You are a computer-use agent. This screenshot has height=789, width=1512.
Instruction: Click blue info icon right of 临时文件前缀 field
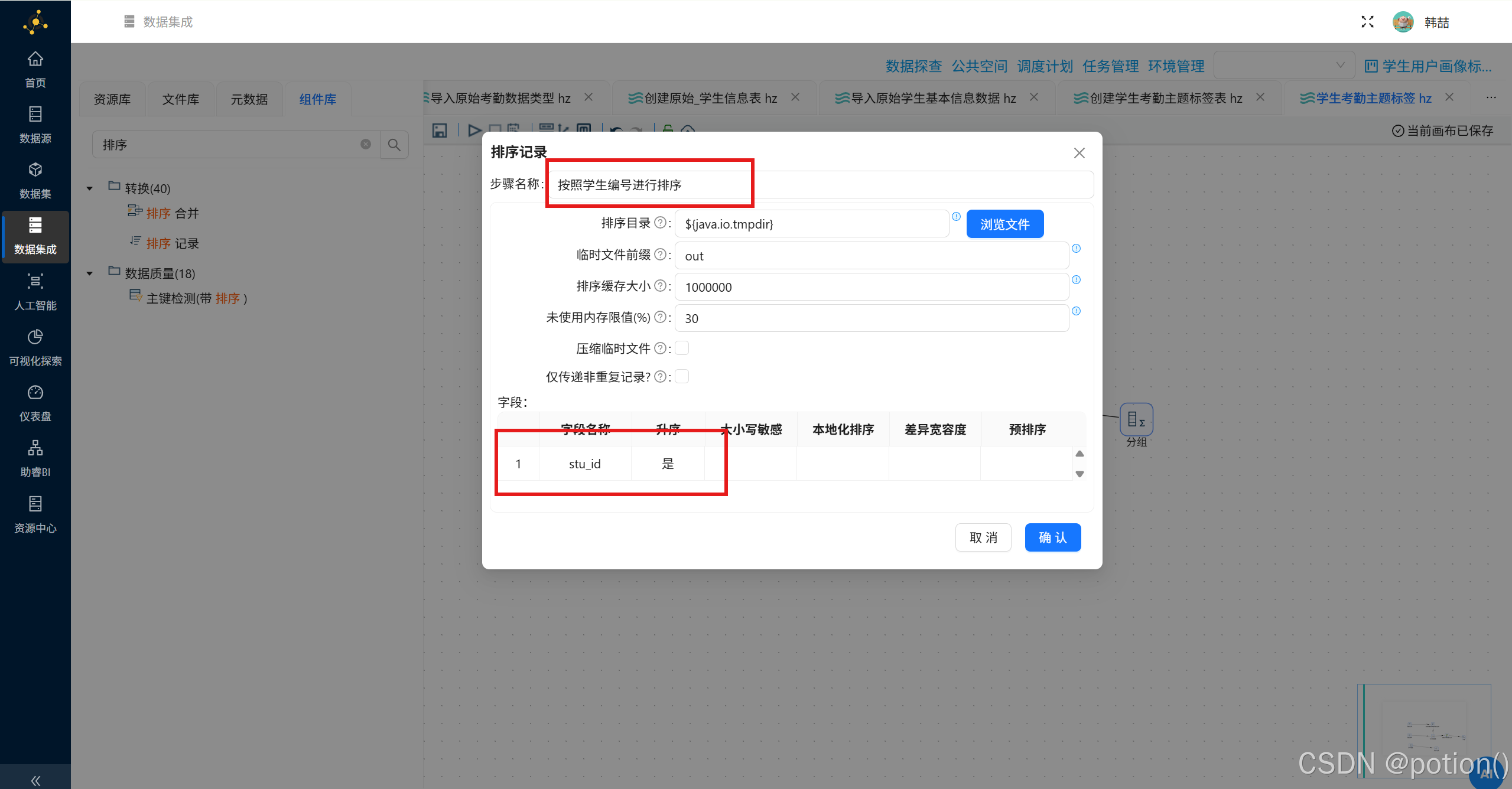click(1076, 248)
